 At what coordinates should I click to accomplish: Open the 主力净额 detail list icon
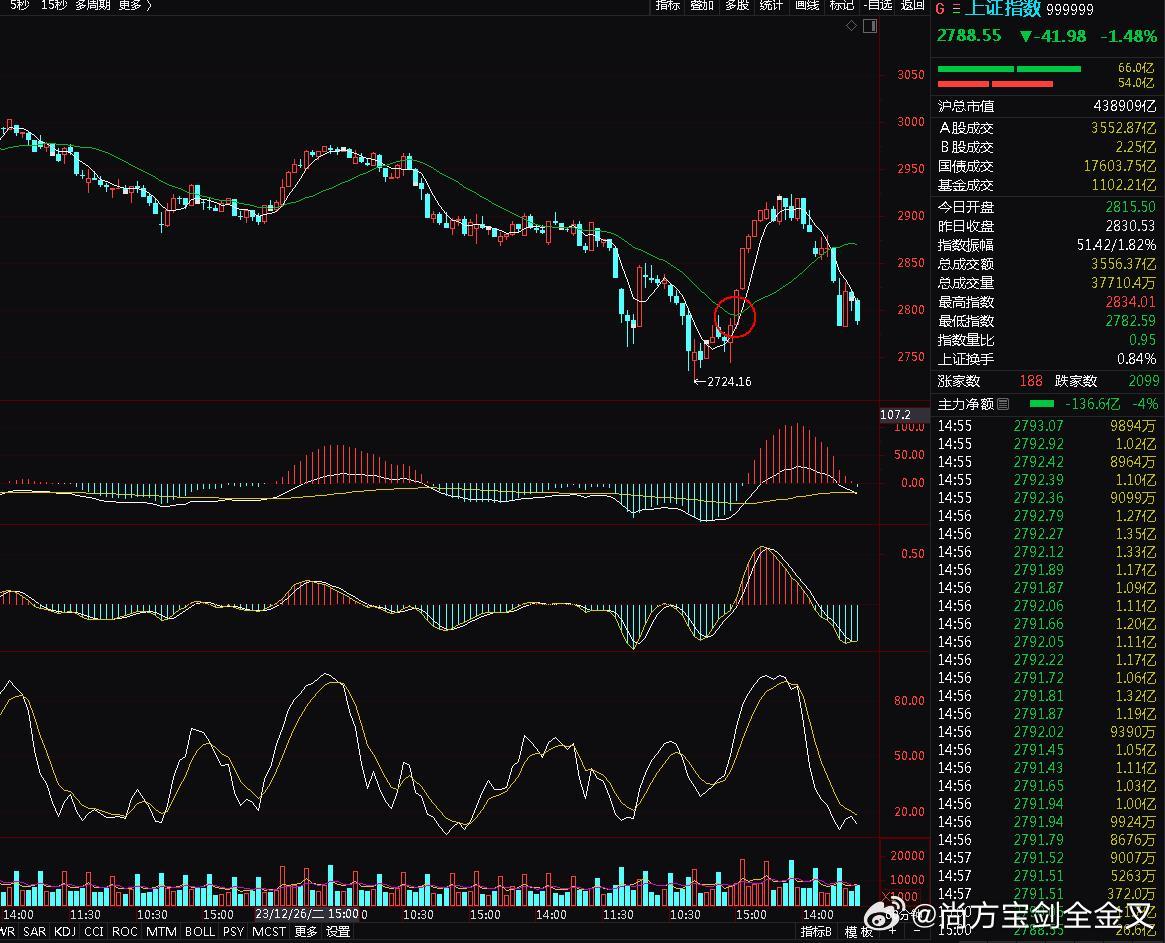coord(1003,404)
